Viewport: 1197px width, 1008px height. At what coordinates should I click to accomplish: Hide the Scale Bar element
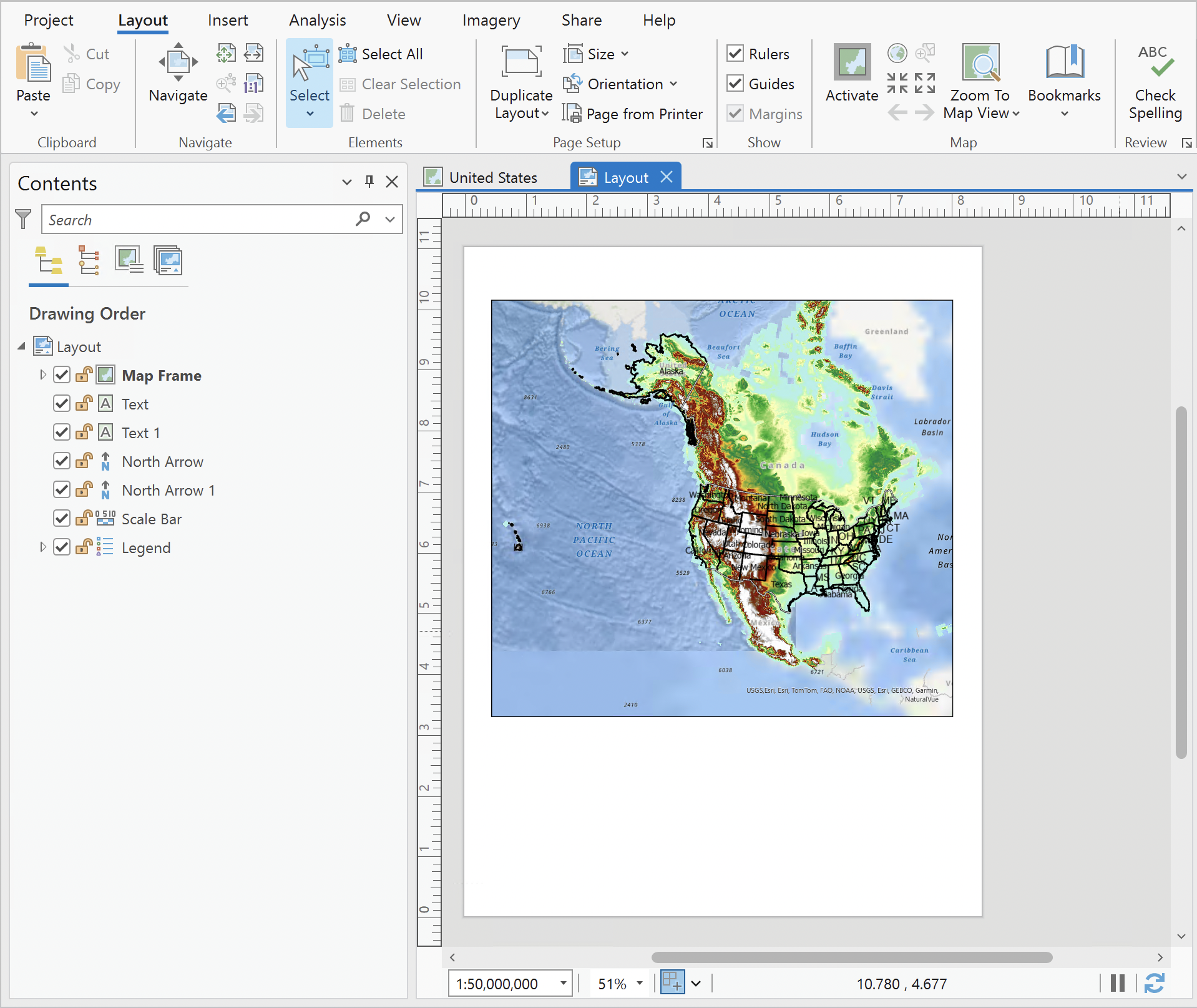[62, 519]
